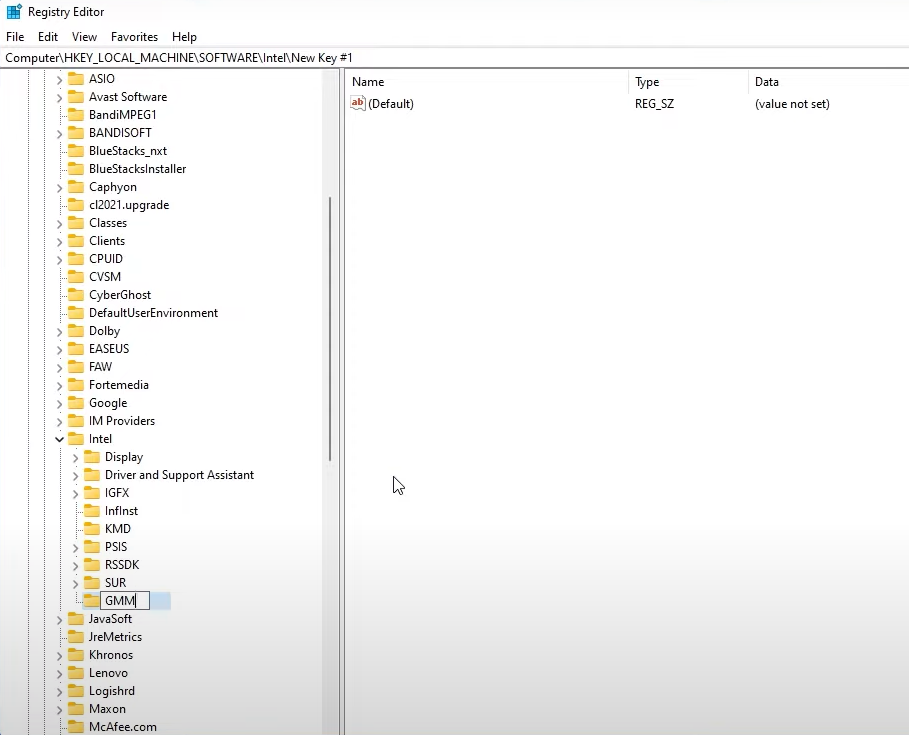Click the CyberGhost folder icon
Screen dimensions: 909x735
(75, 295)
